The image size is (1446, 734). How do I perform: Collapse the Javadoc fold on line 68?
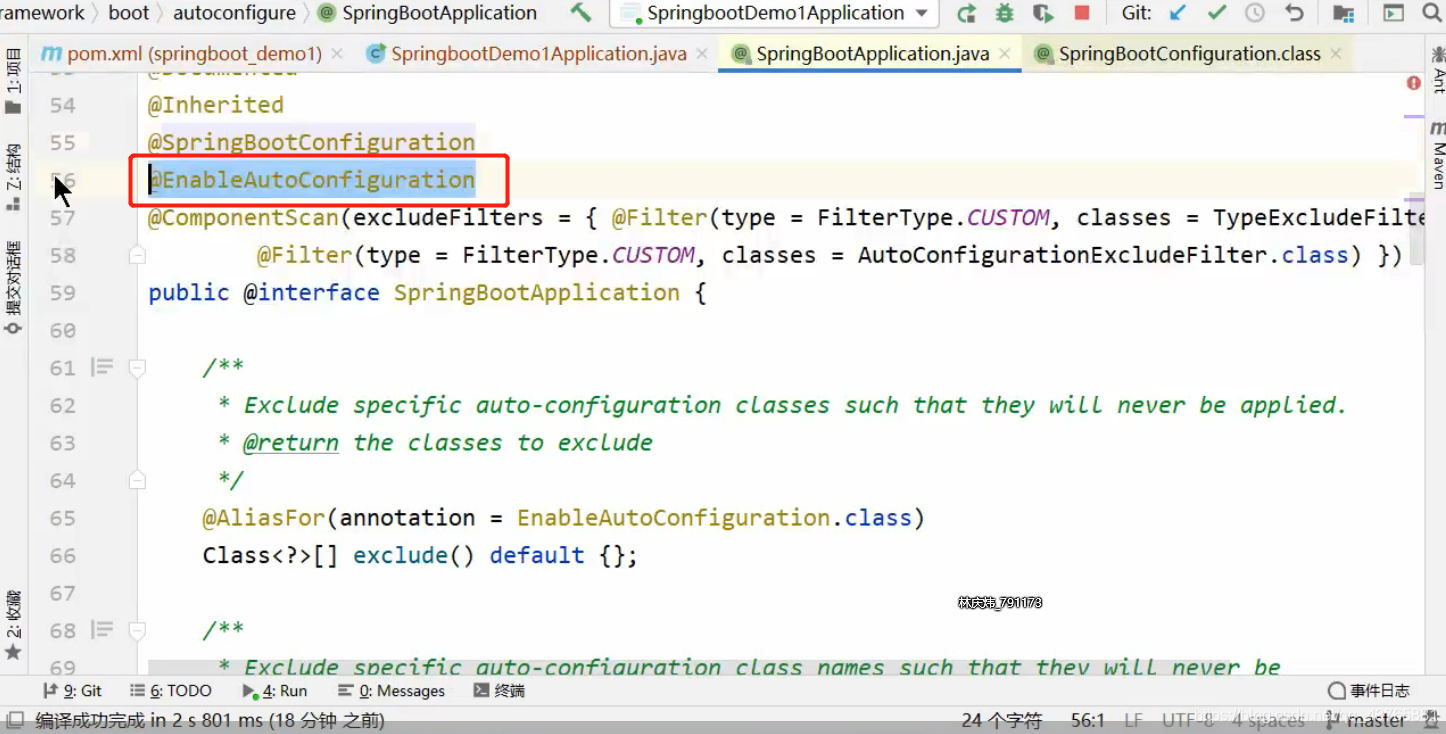(137, 631)
